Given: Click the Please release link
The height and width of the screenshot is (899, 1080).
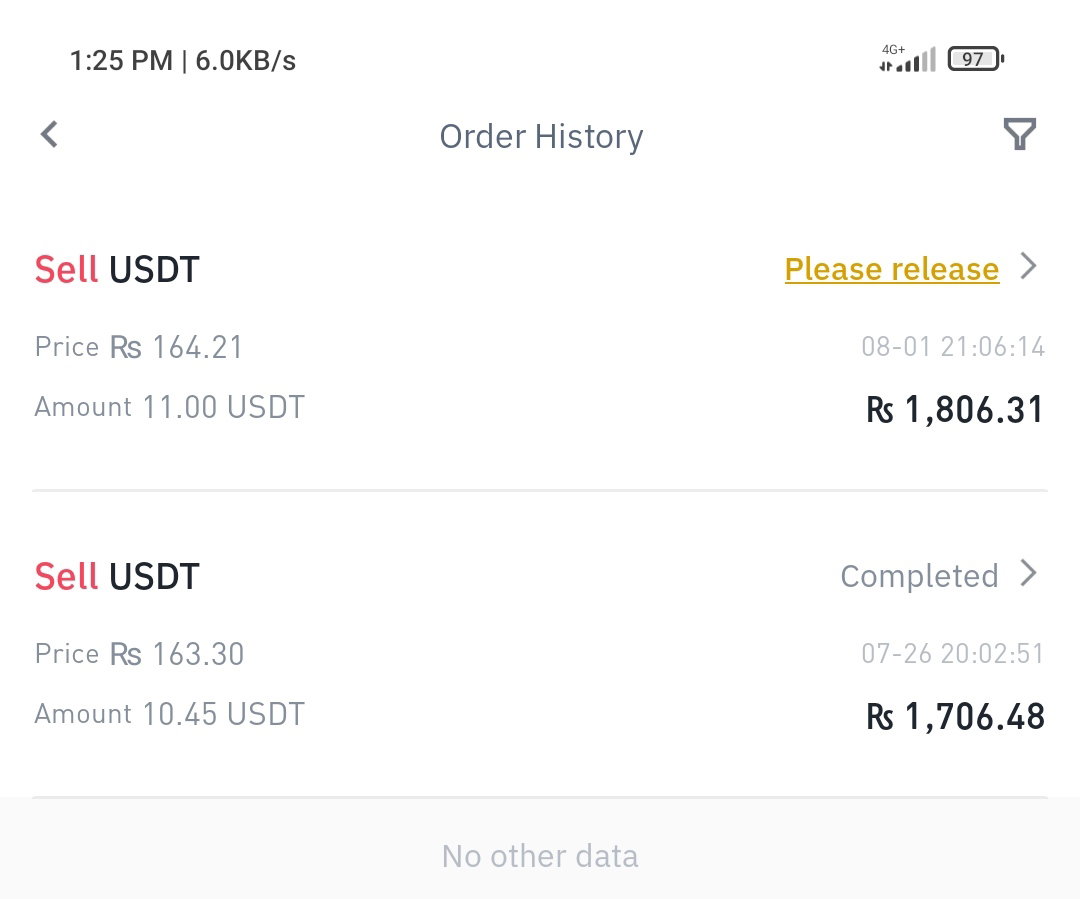Looking at the screenshot, I should [891, 269].
